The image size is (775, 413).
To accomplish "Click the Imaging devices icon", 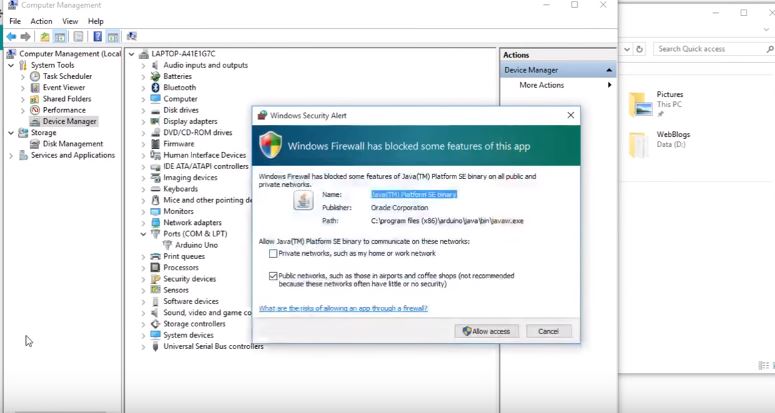I will click(155, 177).
